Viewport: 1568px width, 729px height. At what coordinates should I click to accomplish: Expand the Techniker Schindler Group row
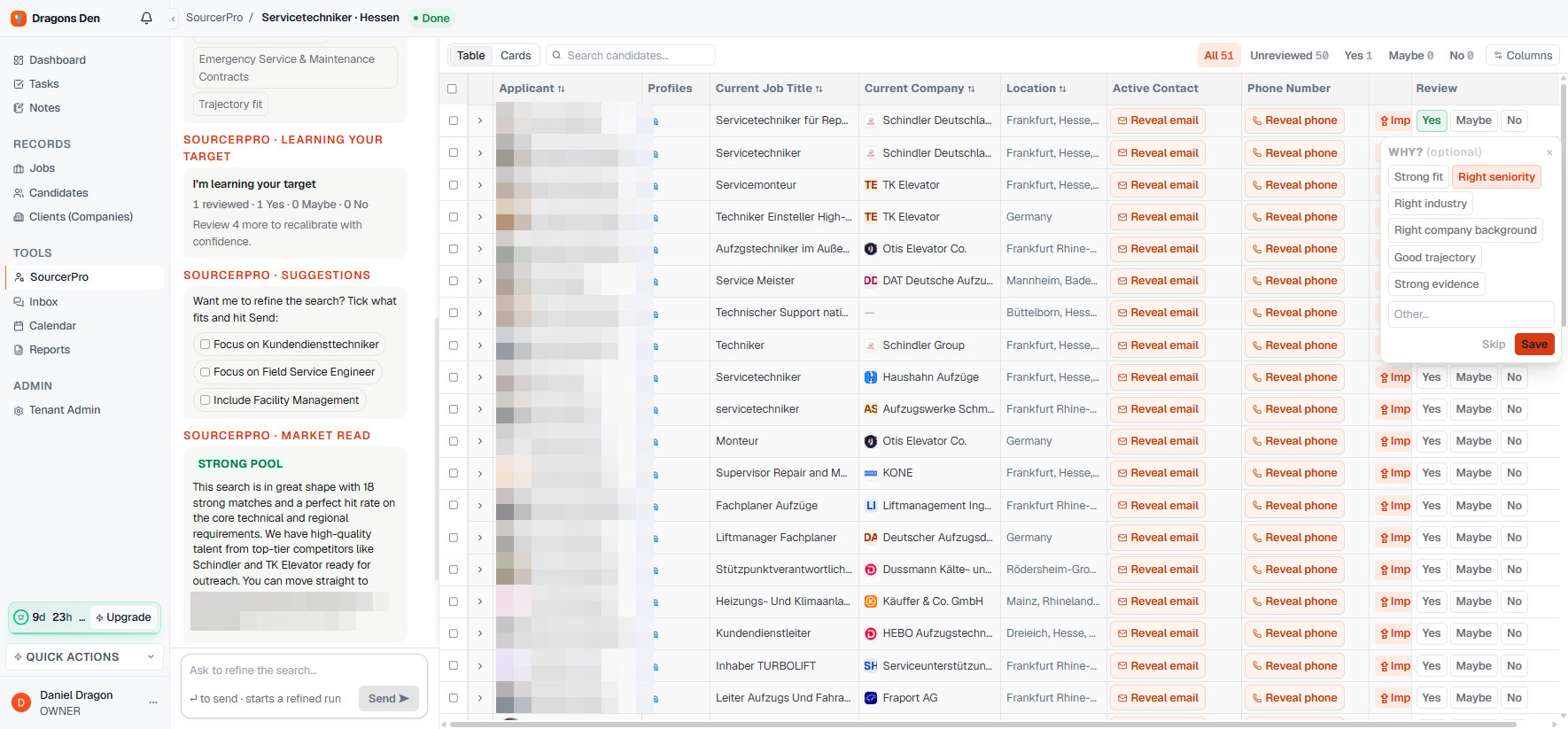[480, 345]
